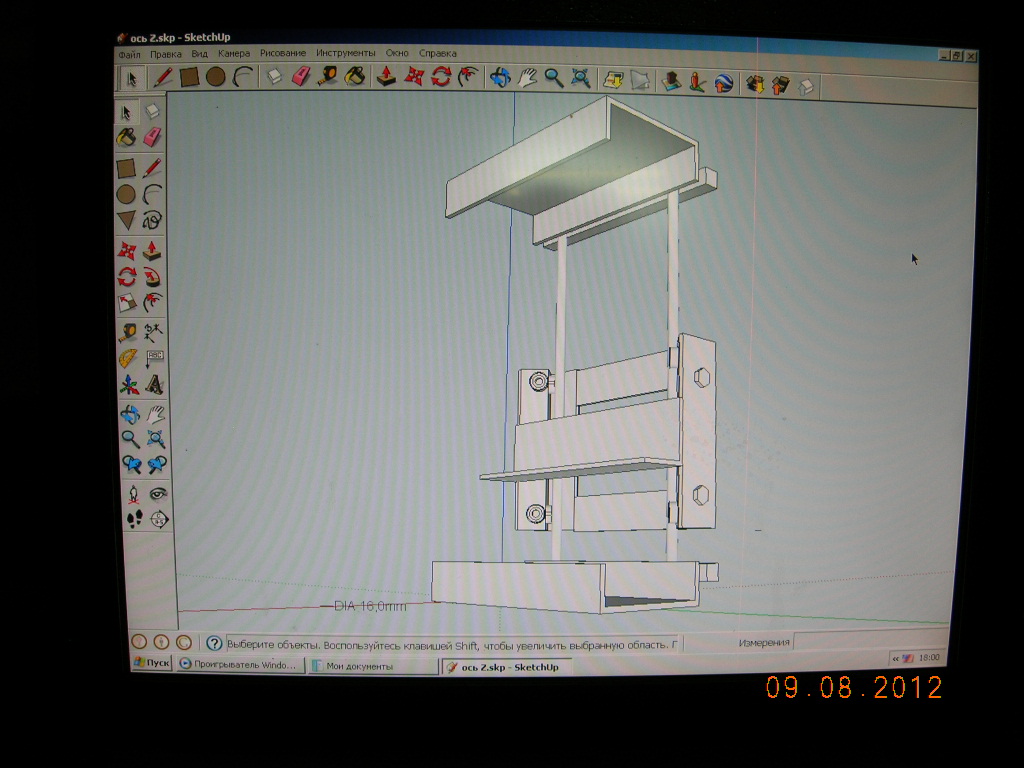The width and height of the screenshot is (1024, 768).
Task: Click Make Component in top toolbar
Action: click(x=274, y=77)
